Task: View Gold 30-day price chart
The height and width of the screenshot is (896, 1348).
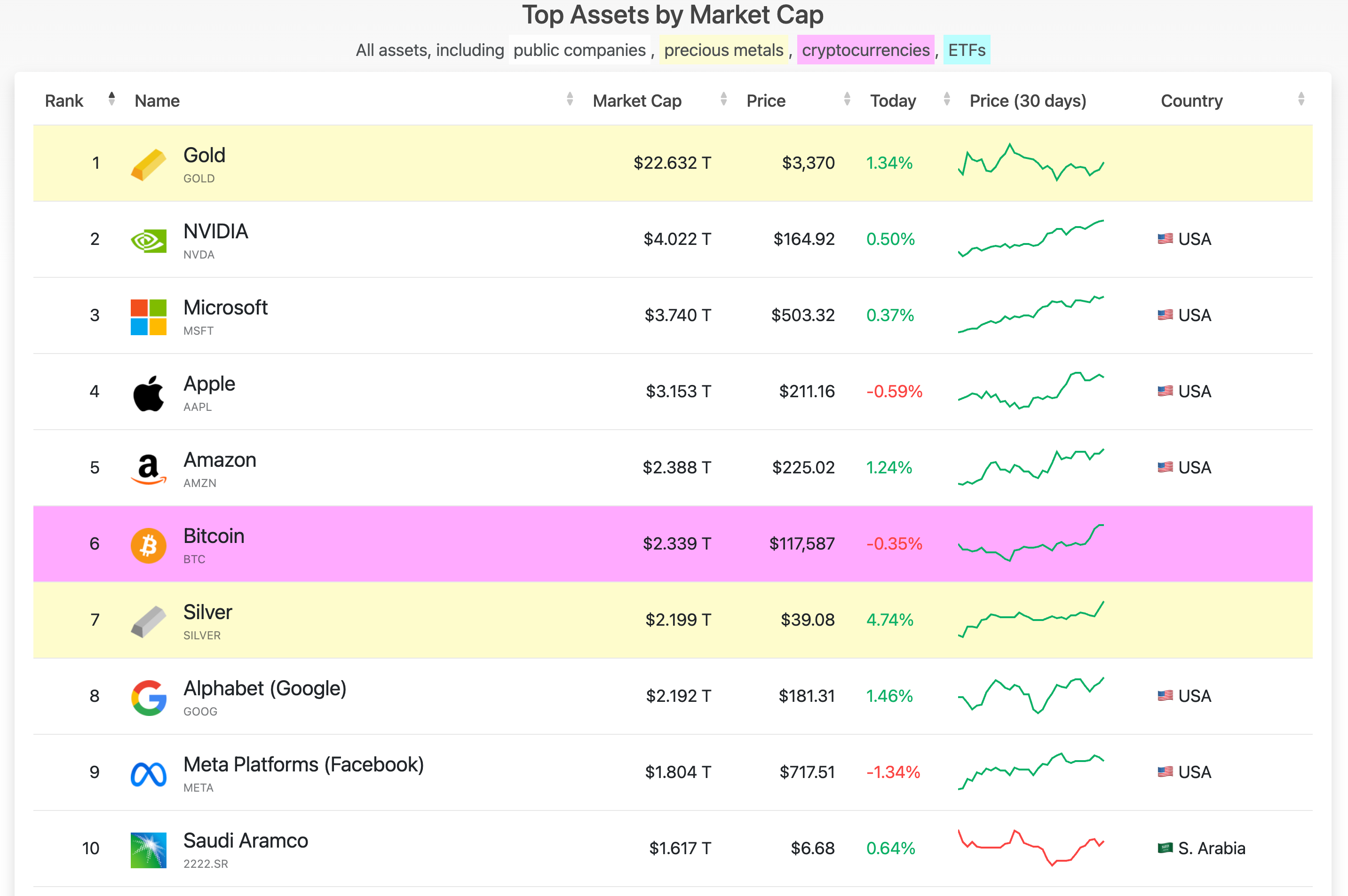Action: pos(1031,162)
